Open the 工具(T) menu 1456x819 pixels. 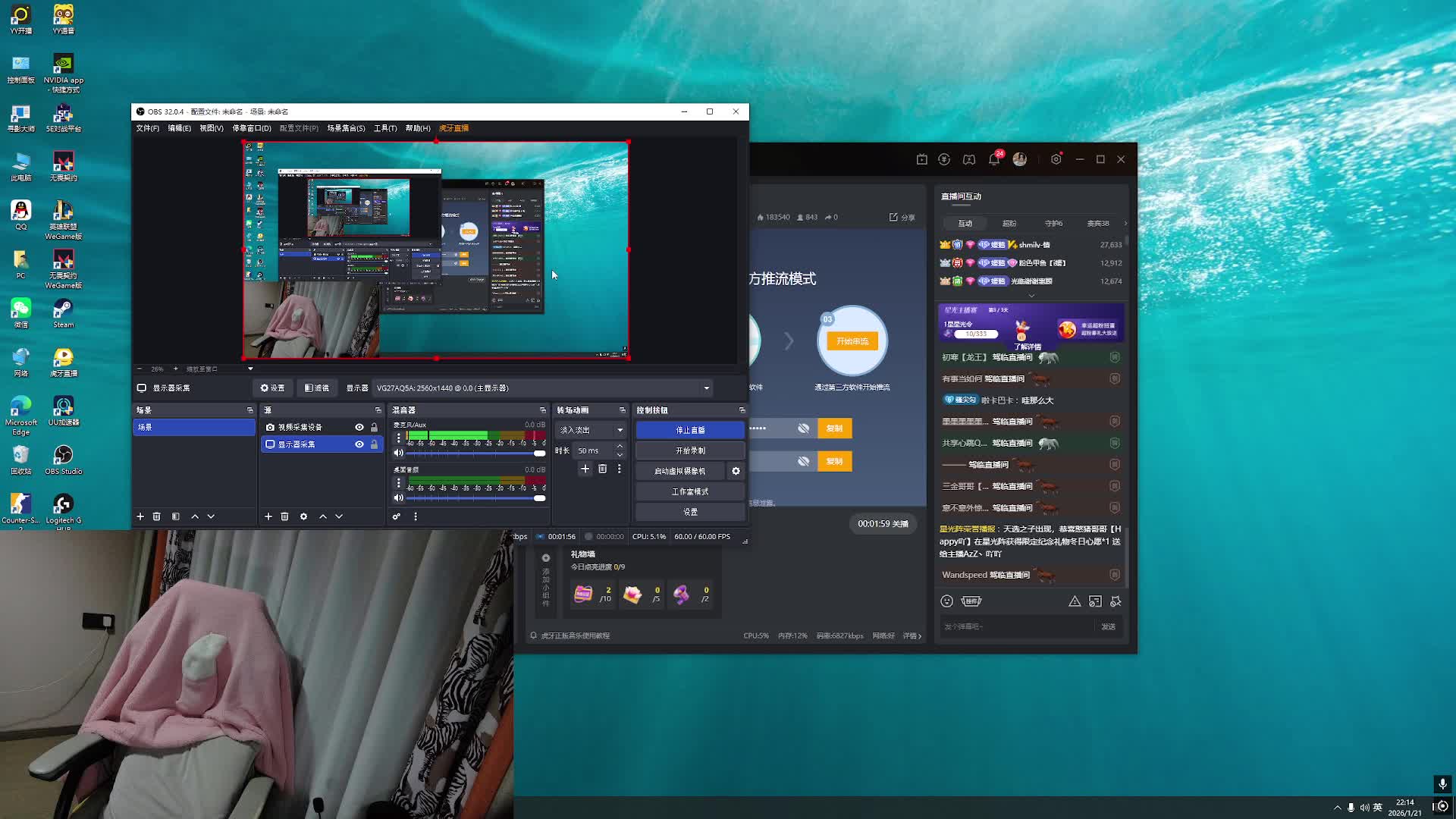pyautogui.click(x=384, y=128)
